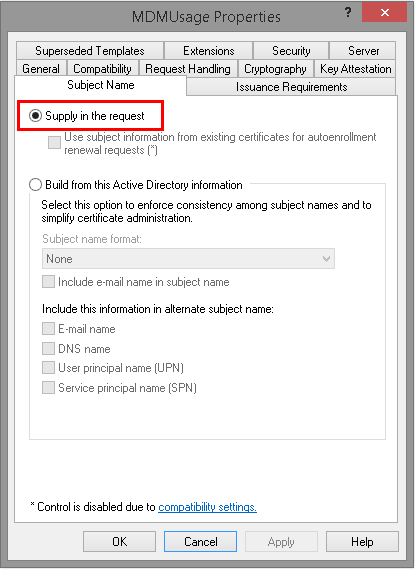Viewport: 415px width, 569px height.
Task: Select Supply in the request radio button
Action: point(36,116)
